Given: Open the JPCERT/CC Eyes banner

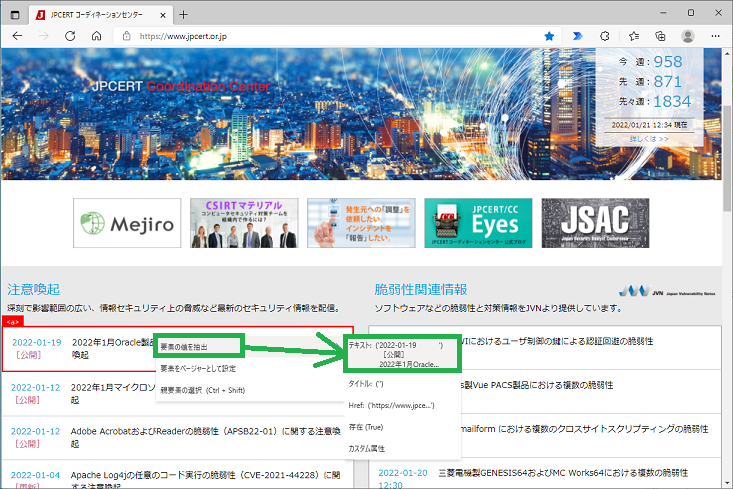Looking at the screenshot, I should pyautogui.click(x=478, y=223).
